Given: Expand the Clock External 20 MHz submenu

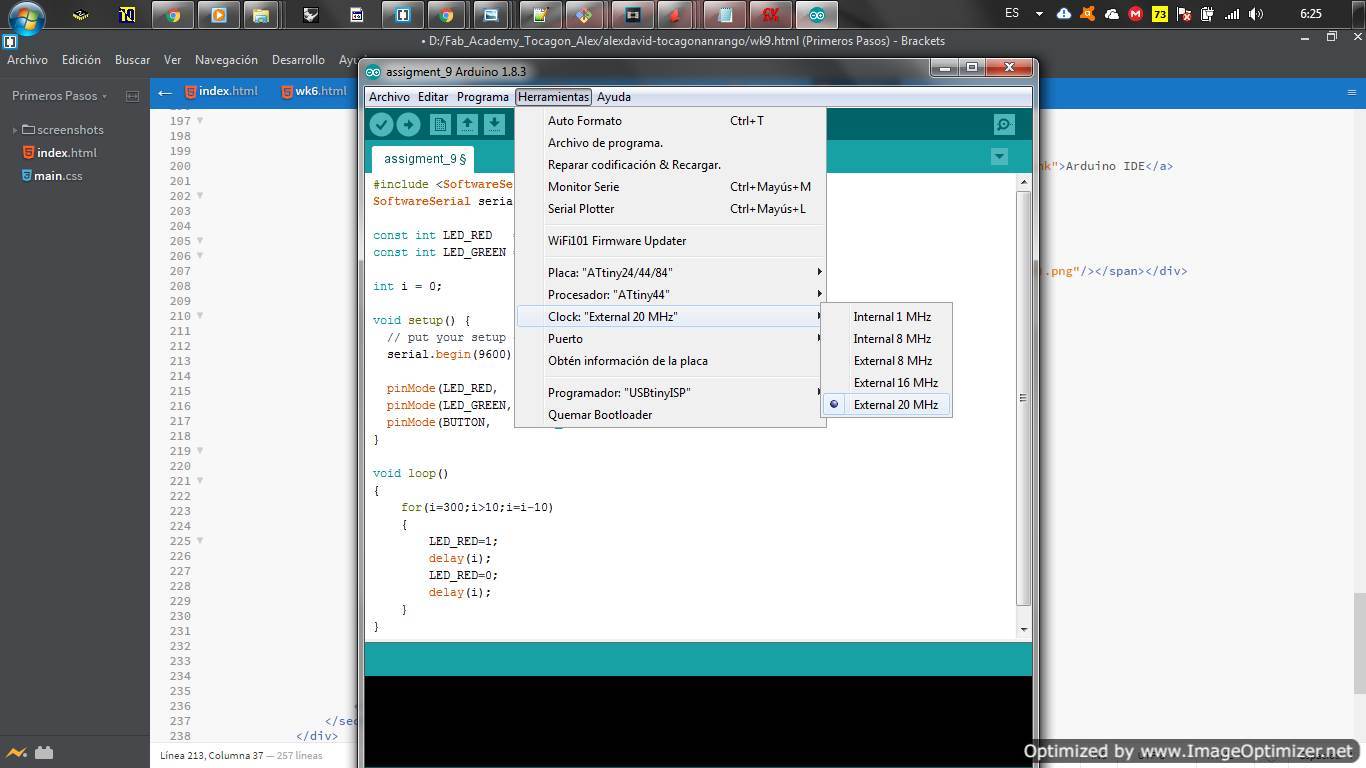Looking at the screenshot, I should click(670, 317).
